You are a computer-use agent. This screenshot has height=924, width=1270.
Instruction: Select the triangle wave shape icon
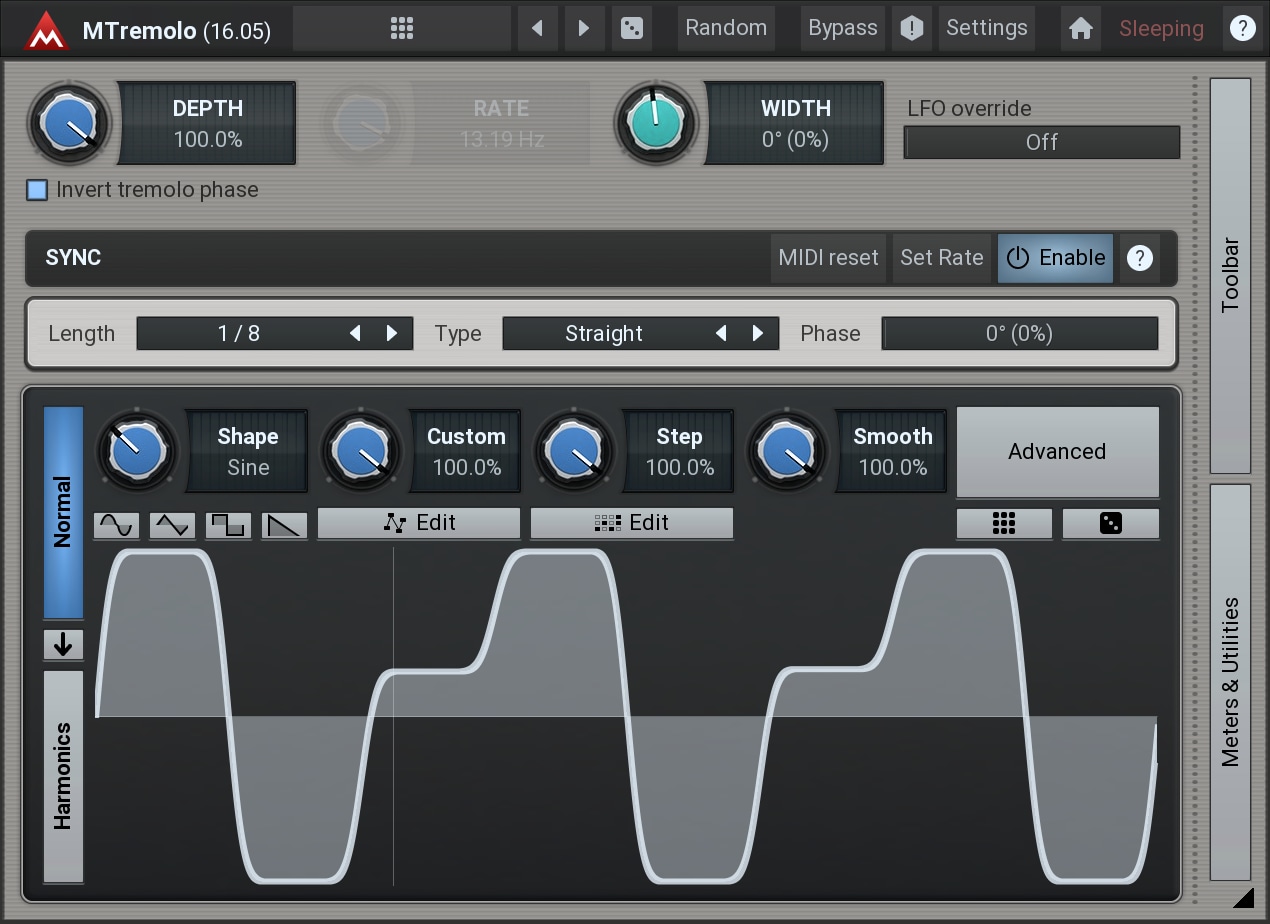point(172,524)
